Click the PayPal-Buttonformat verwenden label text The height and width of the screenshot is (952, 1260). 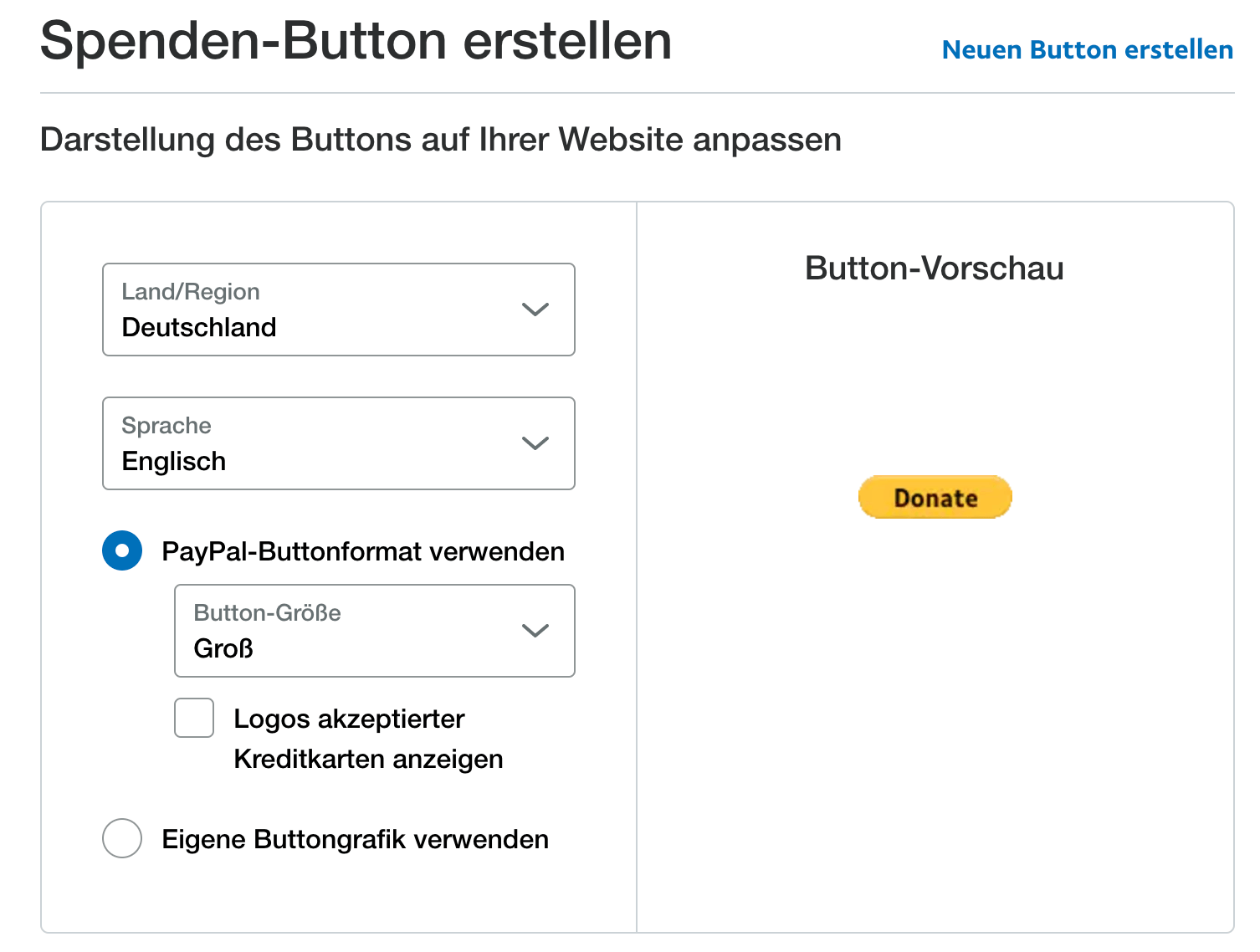(363, 552)
